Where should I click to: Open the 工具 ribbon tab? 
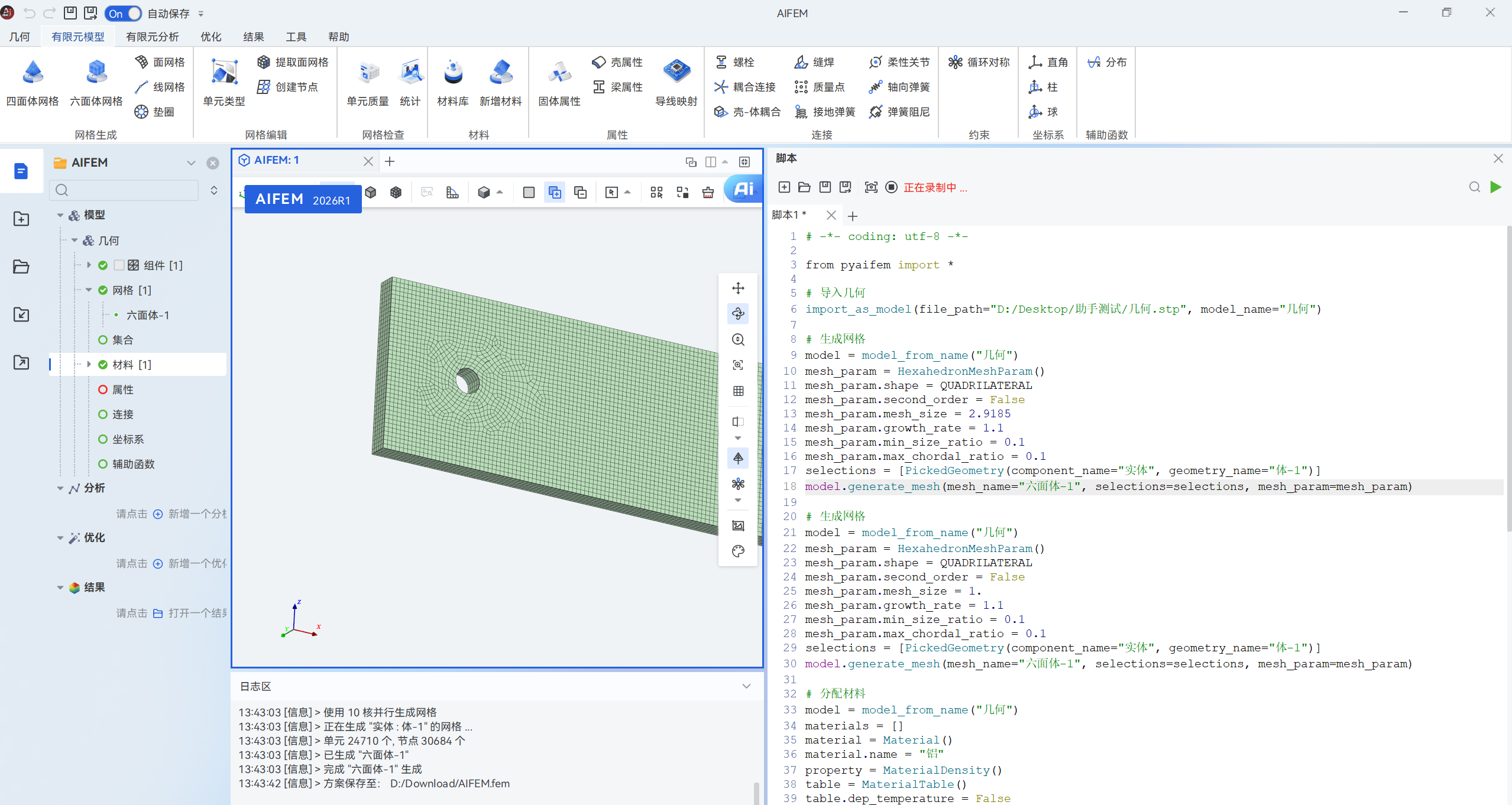[x=296, y=37]
